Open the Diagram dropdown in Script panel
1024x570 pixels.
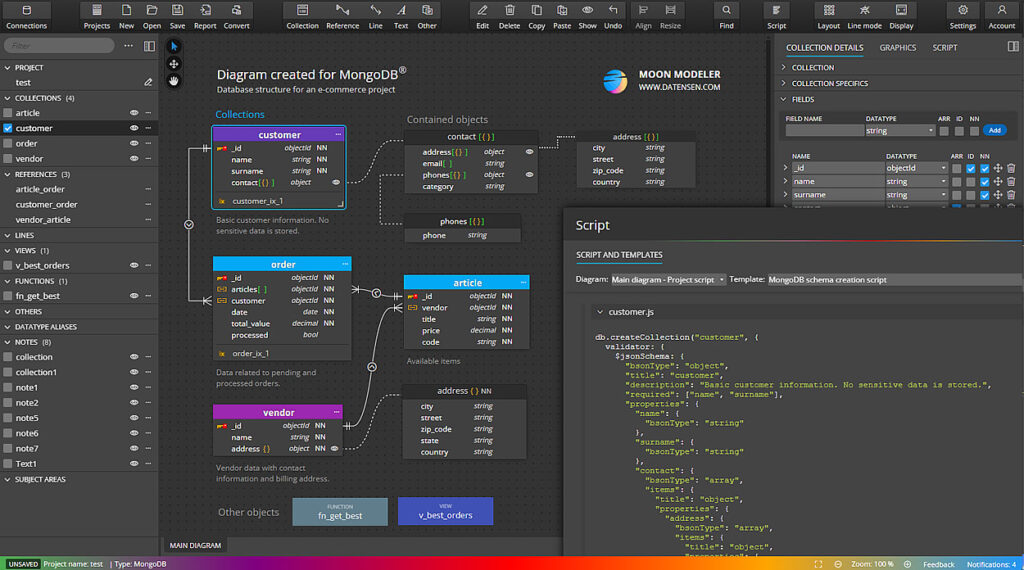click(x=667, y=280)
